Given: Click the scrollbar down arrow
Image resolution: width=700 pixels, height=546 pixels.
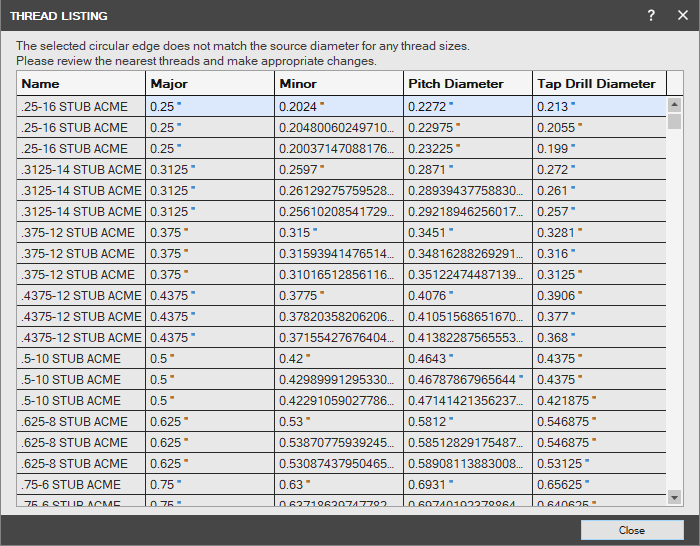Looking at the screenshot, I should pyautogui.click(x=674, y=497).
